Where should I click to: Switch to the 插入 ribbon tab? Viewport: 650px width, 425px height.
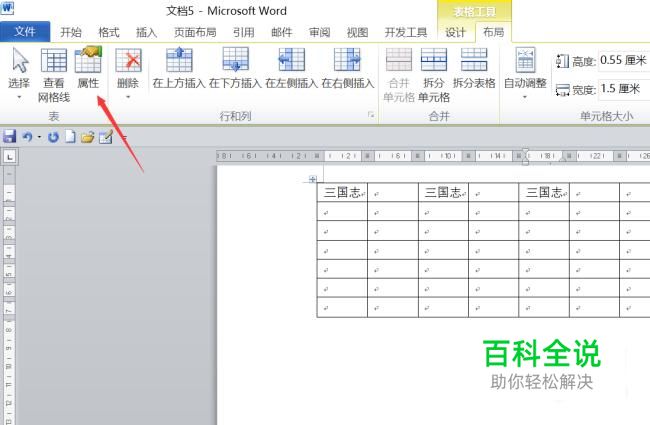tap(146, 32)
